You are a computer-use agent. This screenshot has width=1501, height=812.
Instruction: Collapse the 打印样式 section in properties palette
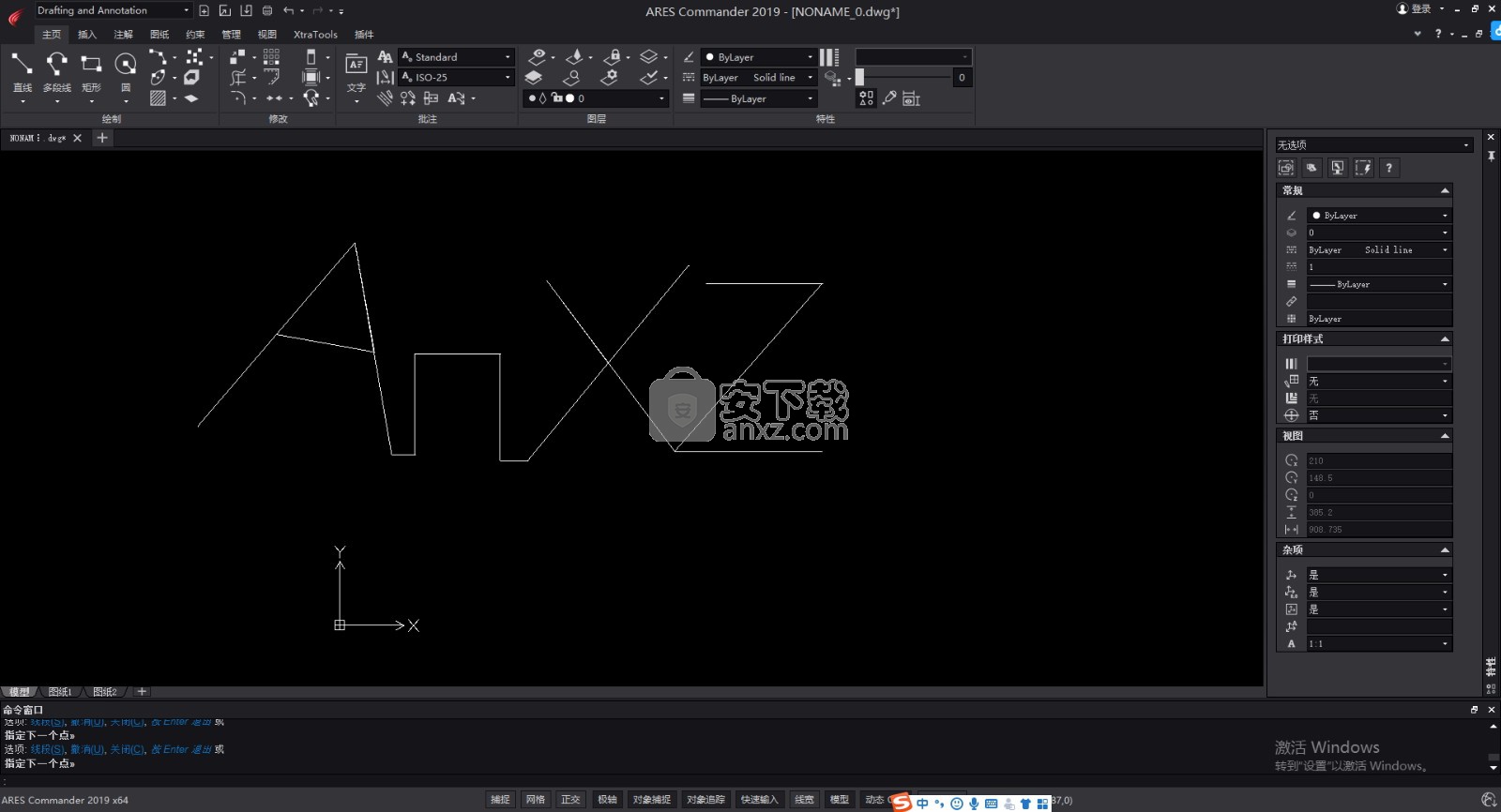[x=1445, y=338]
